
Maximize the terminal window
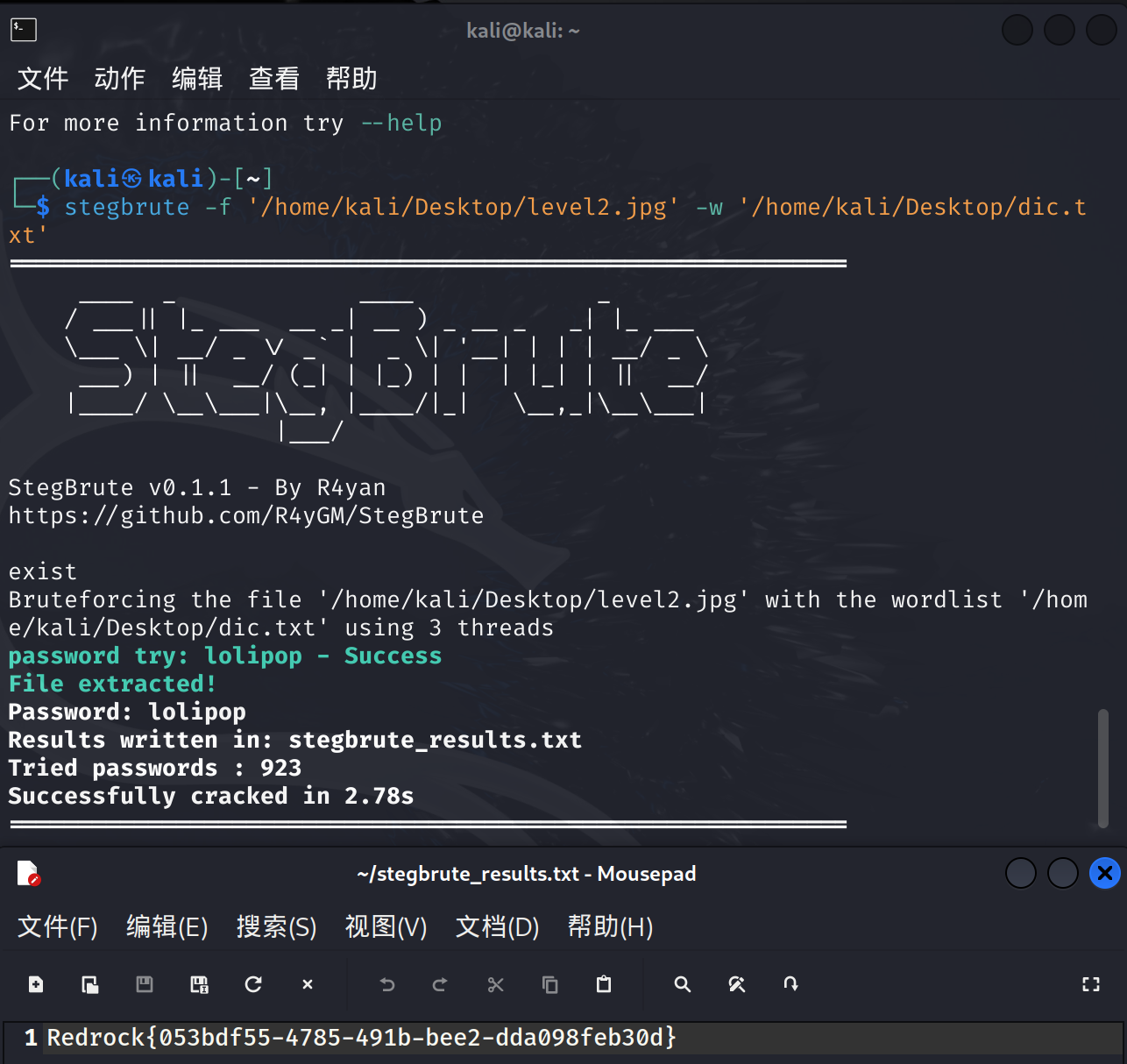(x=1059, y=30)
